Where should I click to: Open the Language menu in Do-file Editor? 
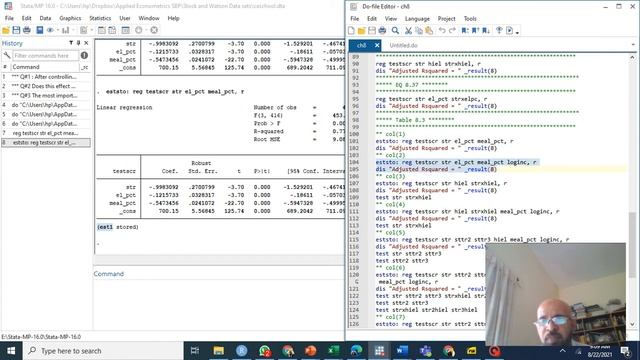[417, 19]
